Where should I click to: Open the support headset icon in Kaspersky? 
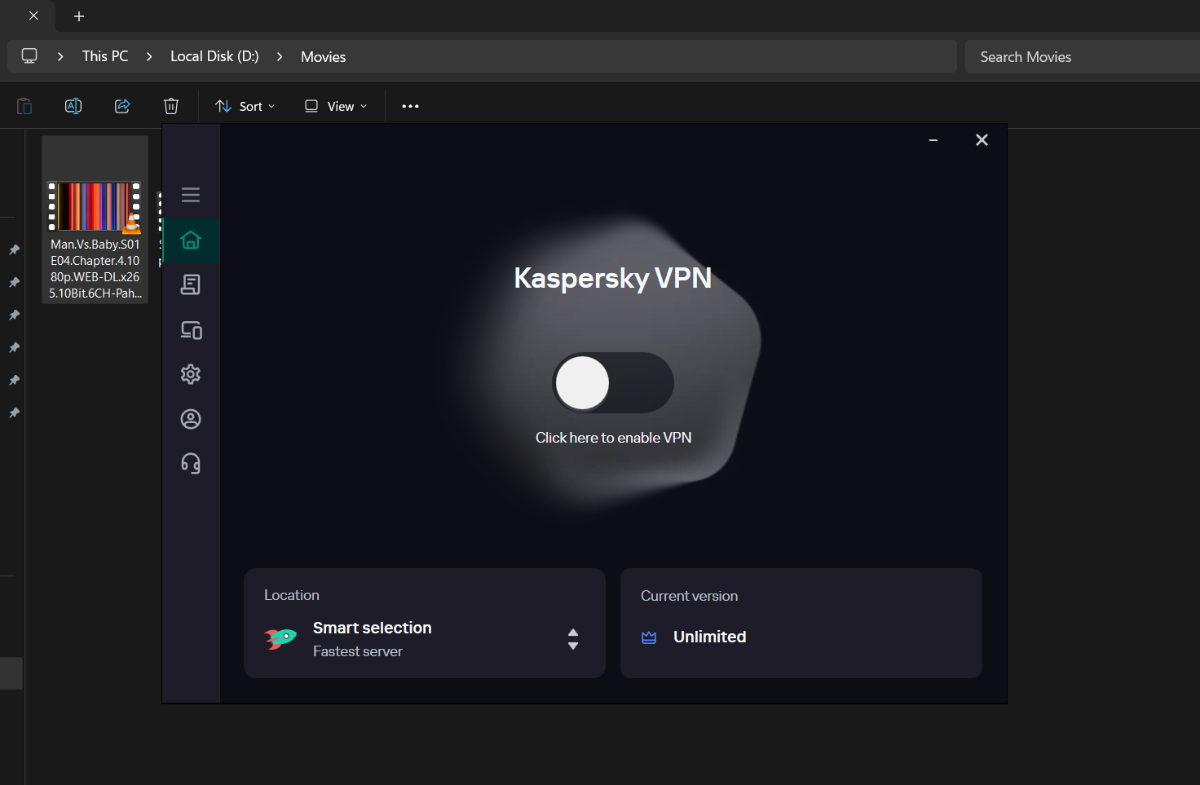click(x=191, y=463)
